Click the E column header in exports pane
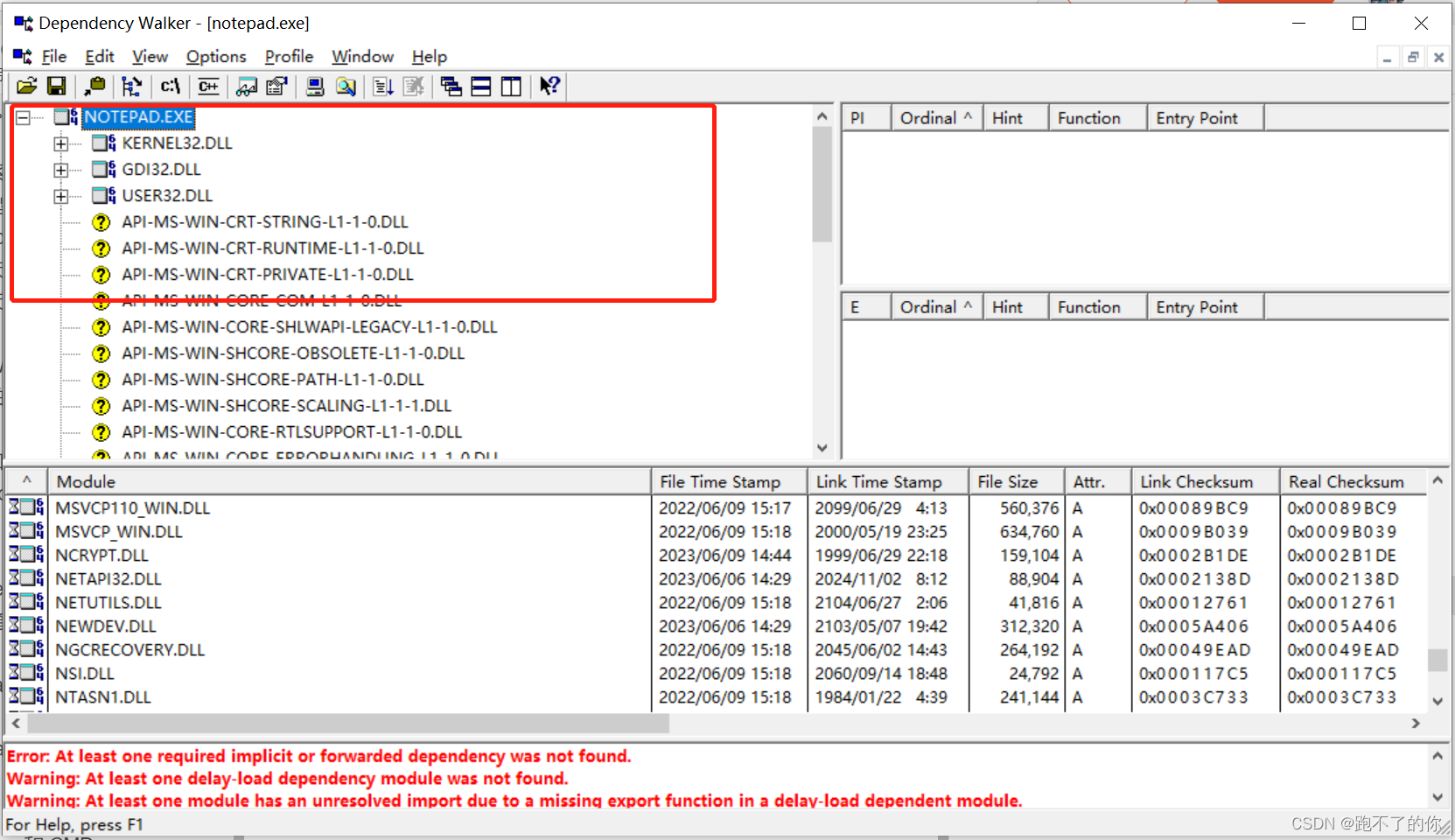 (x=866, y=307)
